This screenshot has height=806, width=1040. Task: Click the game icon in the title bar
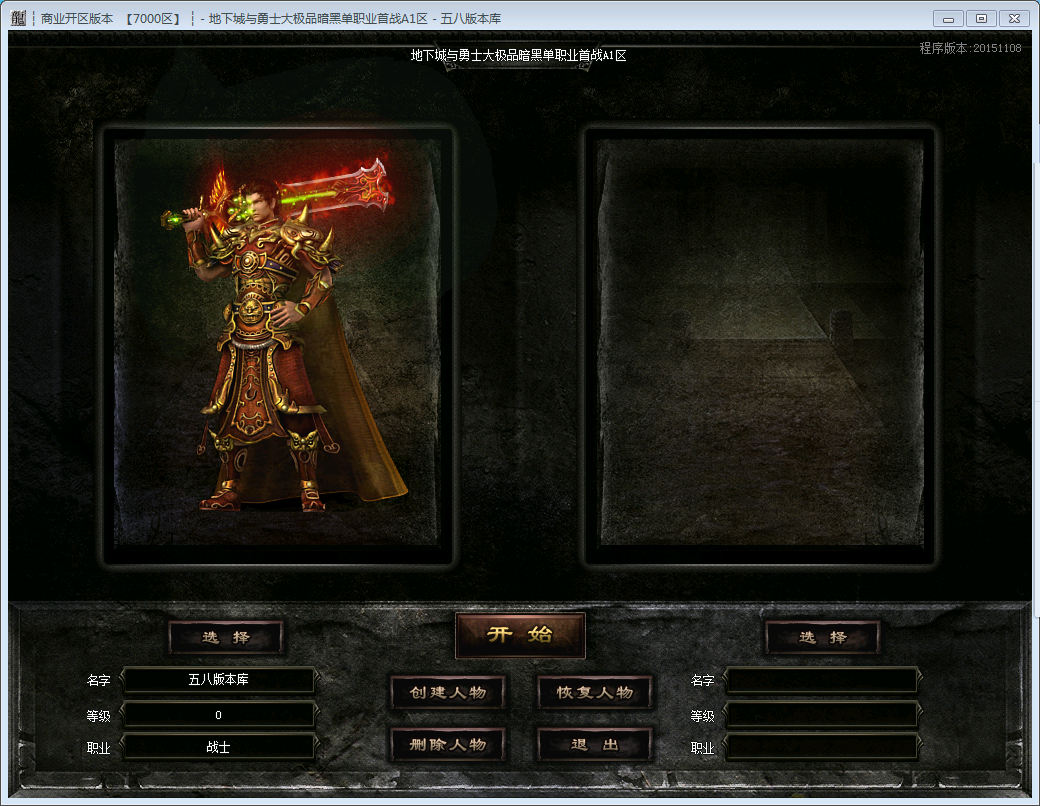pyautogui.click(x=18, y=18)
